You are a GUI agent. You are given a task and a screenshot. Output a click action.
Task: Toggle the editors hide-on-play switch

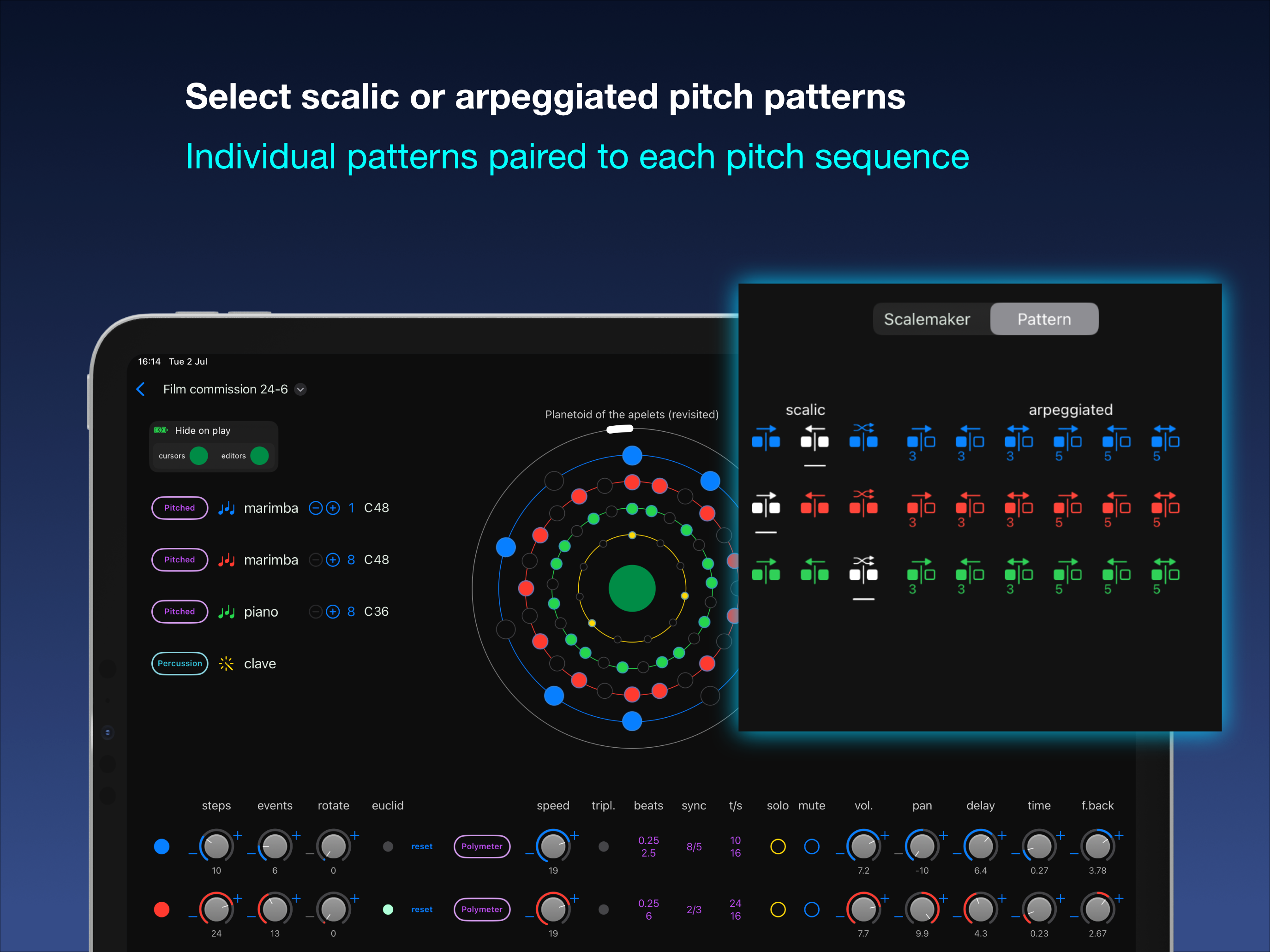click(259, 456)
